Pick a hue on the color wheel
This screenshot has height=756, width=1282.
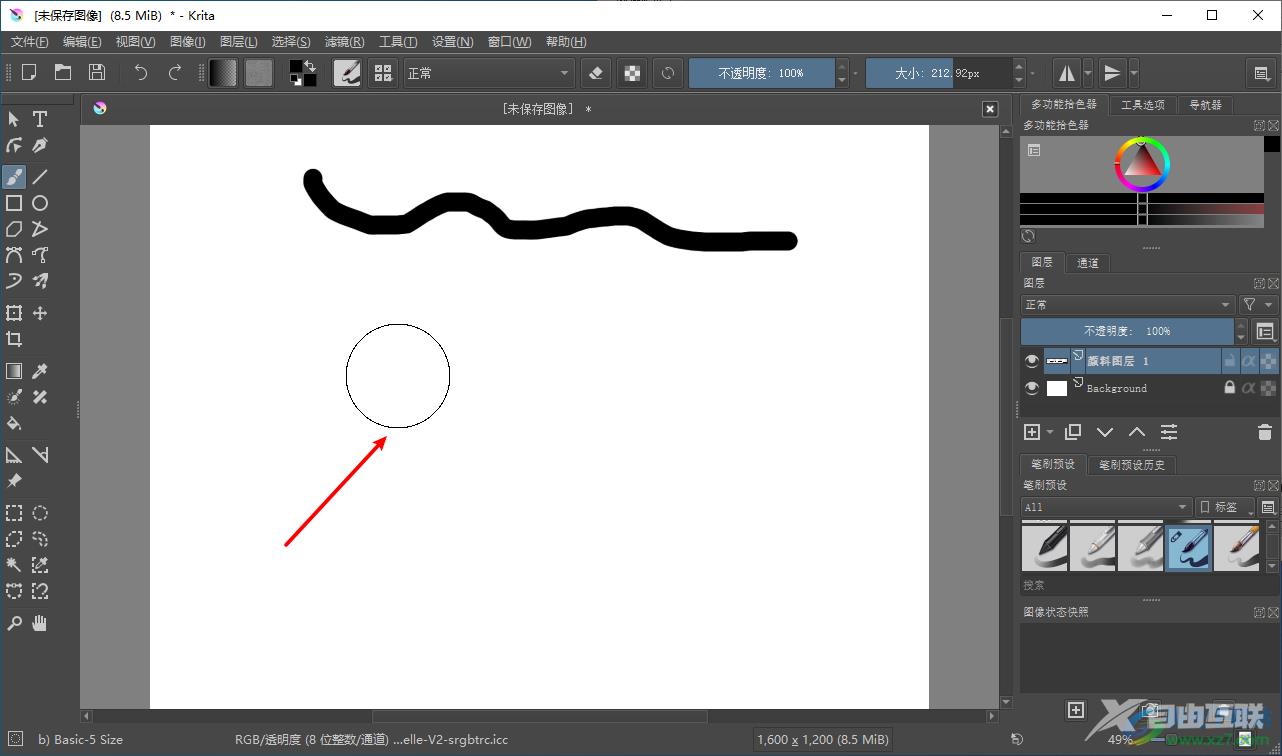pos(1142,164)
